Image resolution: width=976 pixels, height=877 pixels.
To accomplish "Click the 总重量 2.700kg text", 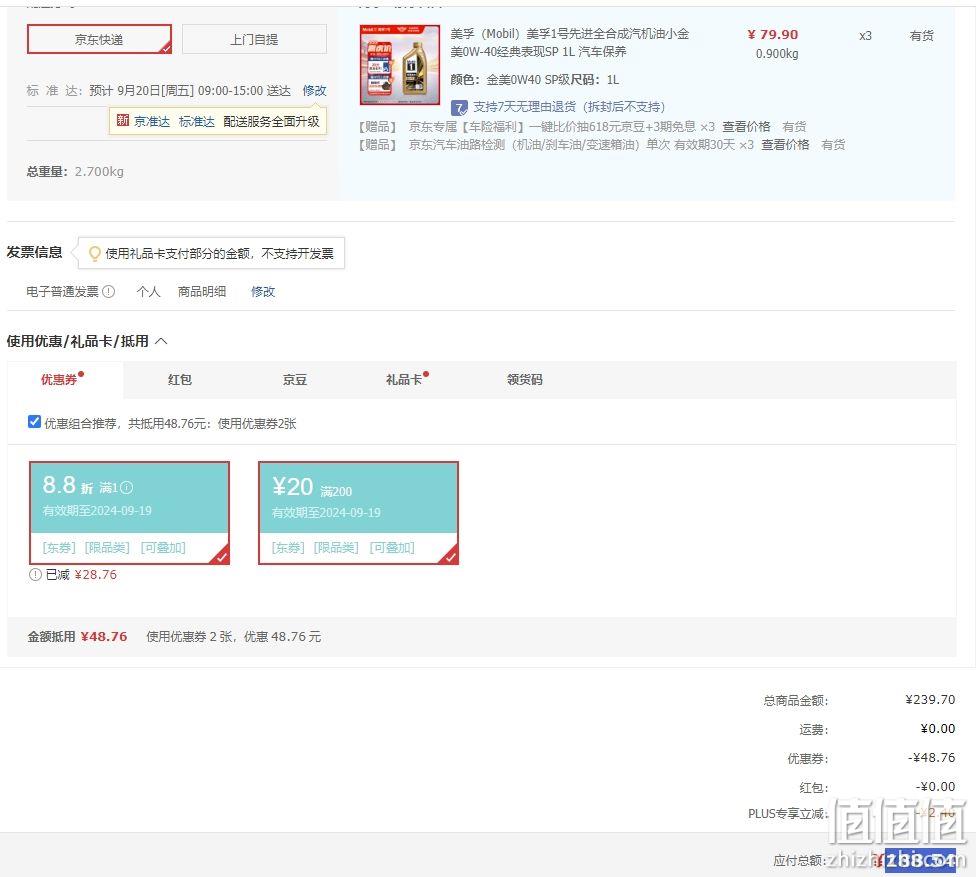I will click(x=75, y=172).
